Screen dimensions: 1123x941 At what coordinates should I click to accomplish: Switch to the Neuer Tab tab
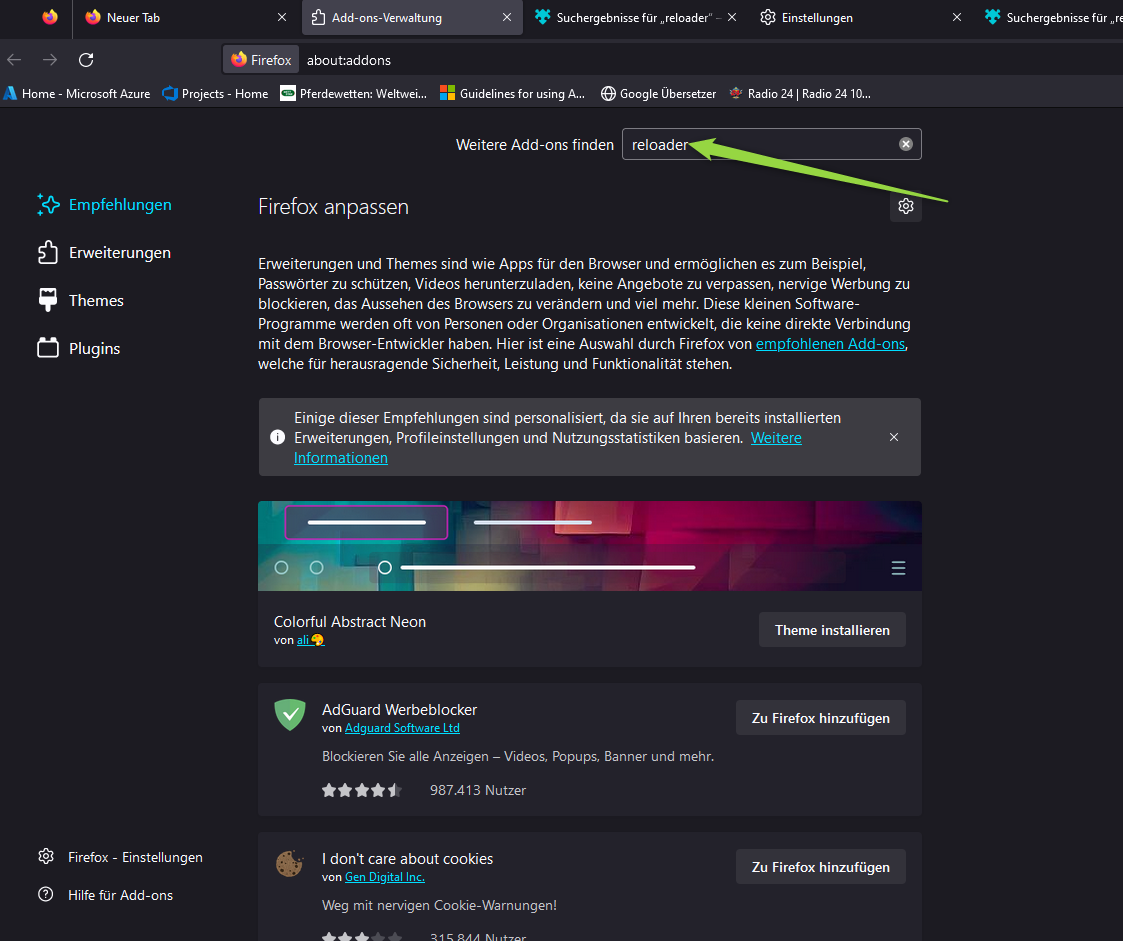pos(133,18)
